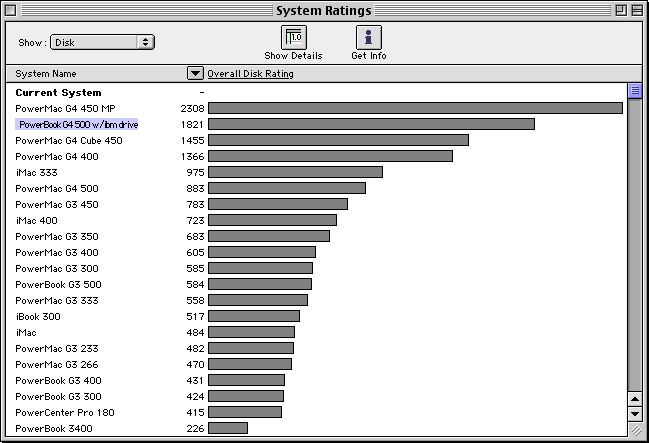The height and width of the screenshot is (443, 649).
Task: Click the scrollbar down arrow
Action: point(635,414)
